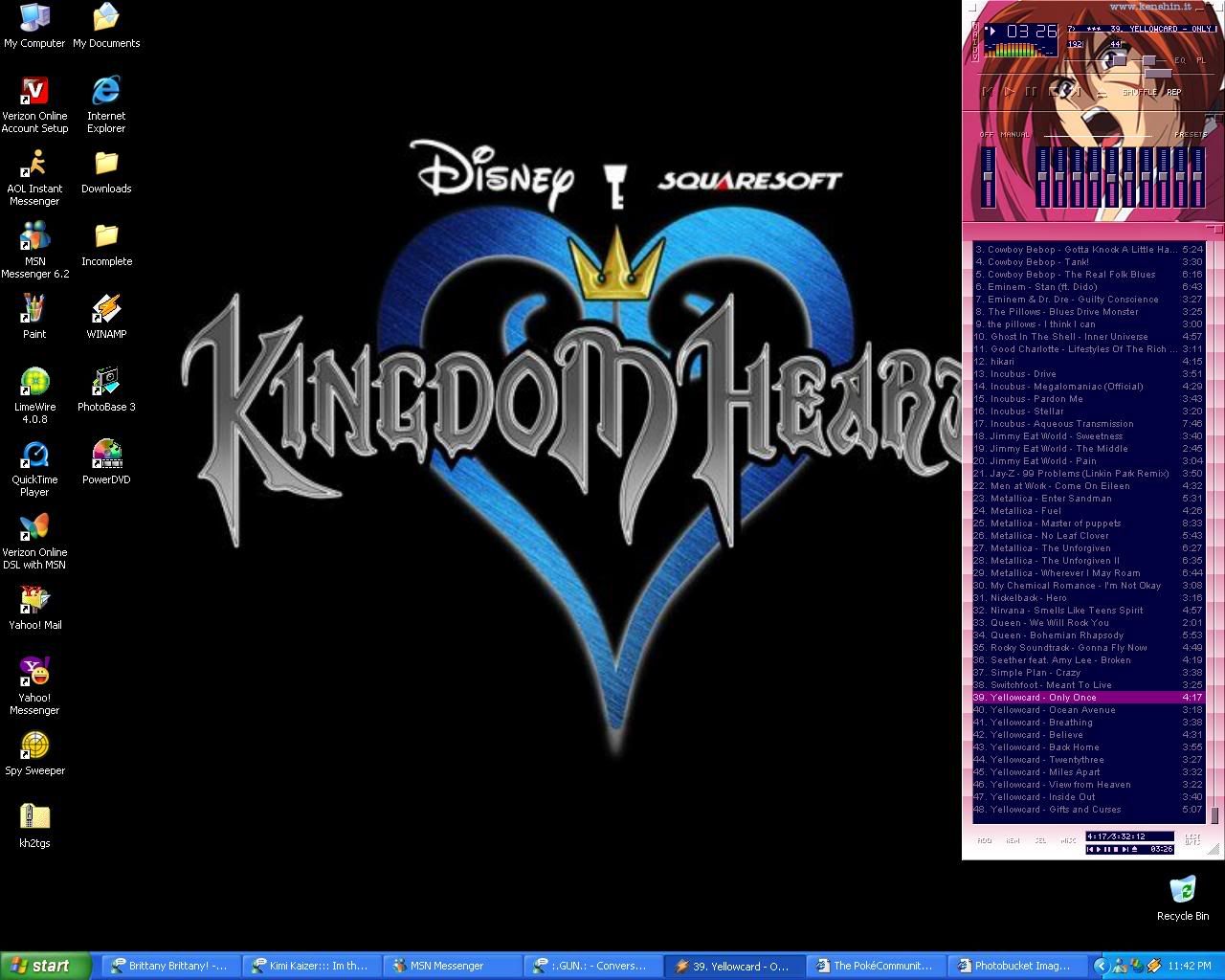Image resolution: width=1225 pixels, height=980 pixels.
Task: Click previous track button in Winamp main window
Action: pos(987,92)
